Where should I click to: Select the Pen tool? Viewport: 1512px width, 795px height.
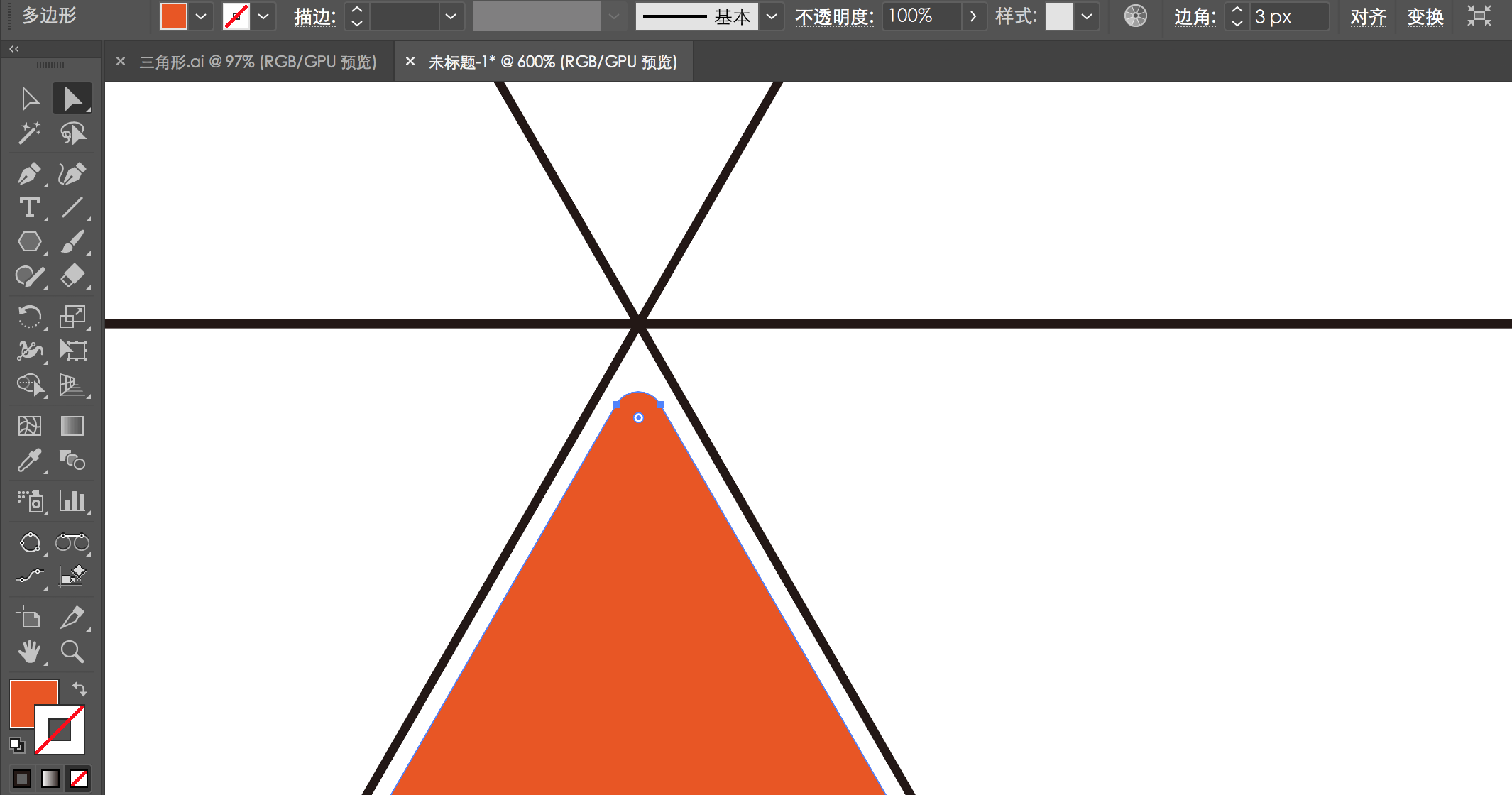tap(29, 173)
